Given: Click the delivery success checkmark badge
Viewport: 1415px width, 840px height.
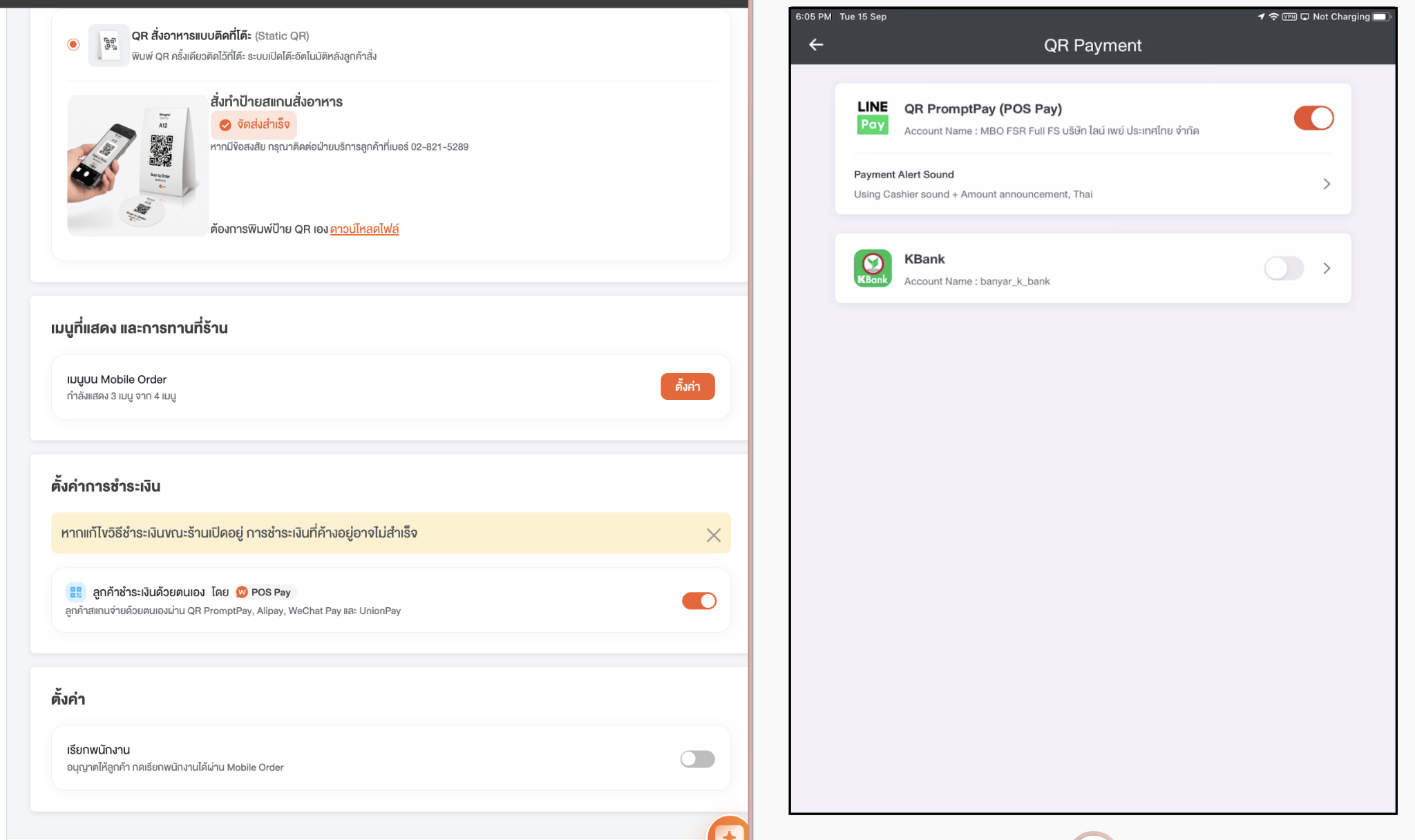Looking at the screenshot, I should tap(254, 125).
